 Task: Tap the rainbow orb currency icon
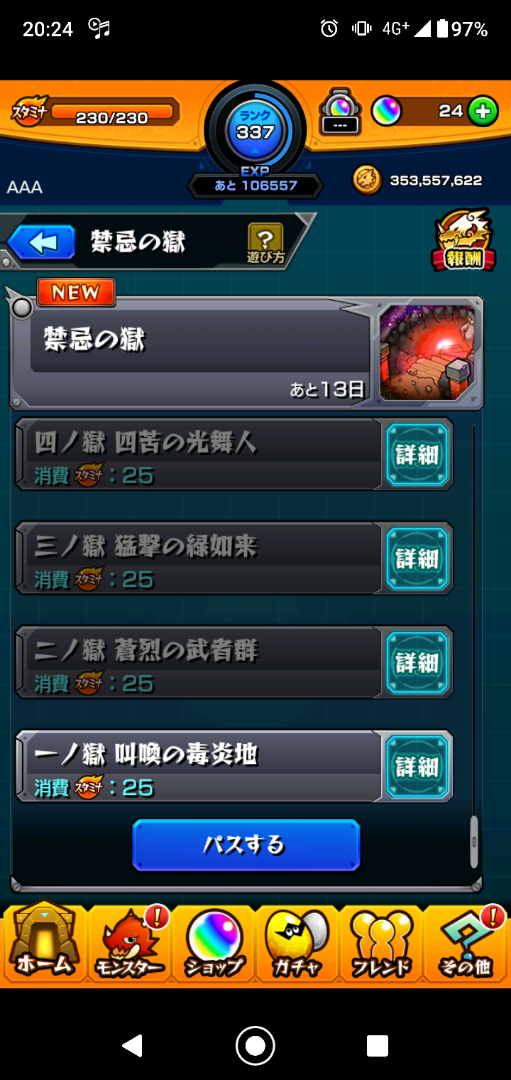pyautogui.click(x=386, y=111)
